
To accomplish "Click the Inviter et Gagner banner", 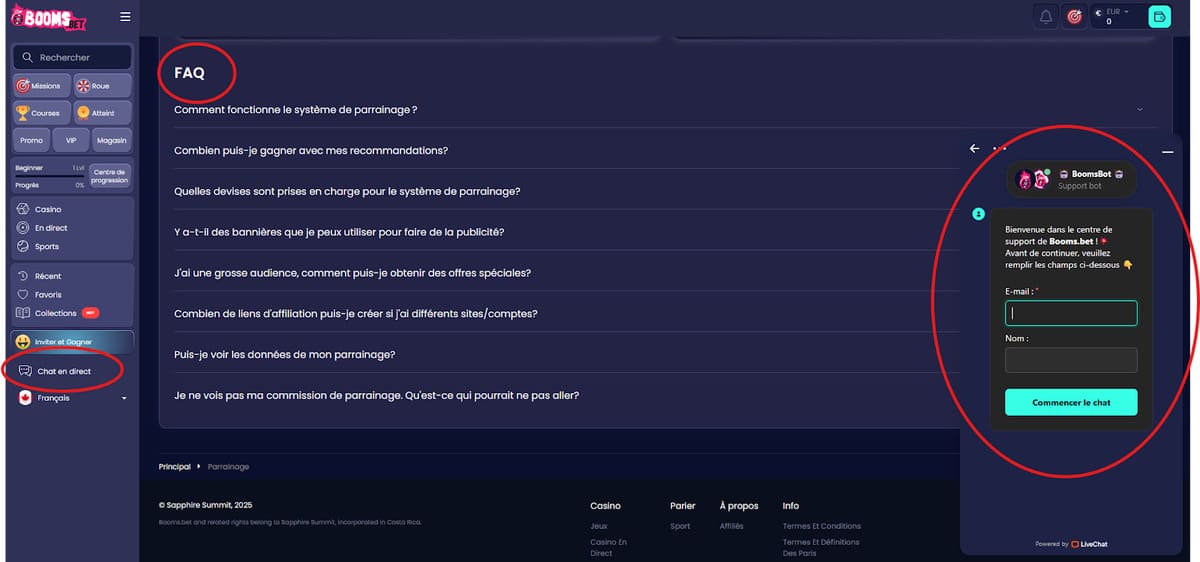I will [72, 342].
